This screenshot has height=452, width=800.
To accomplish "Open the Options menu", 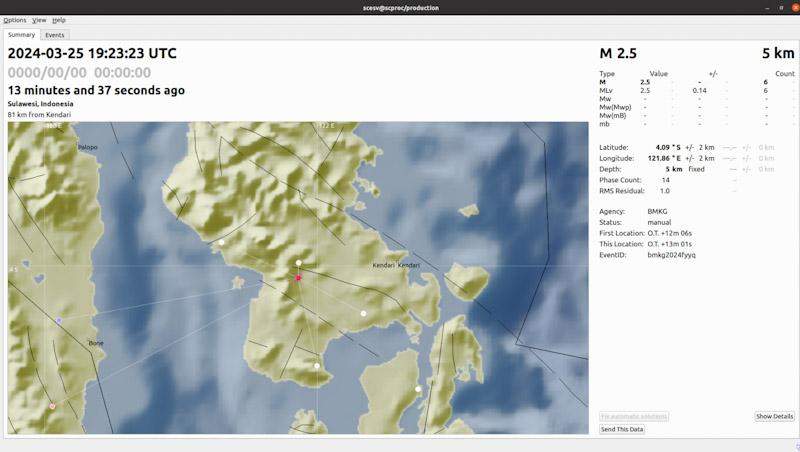I will [x=15, y=20].
